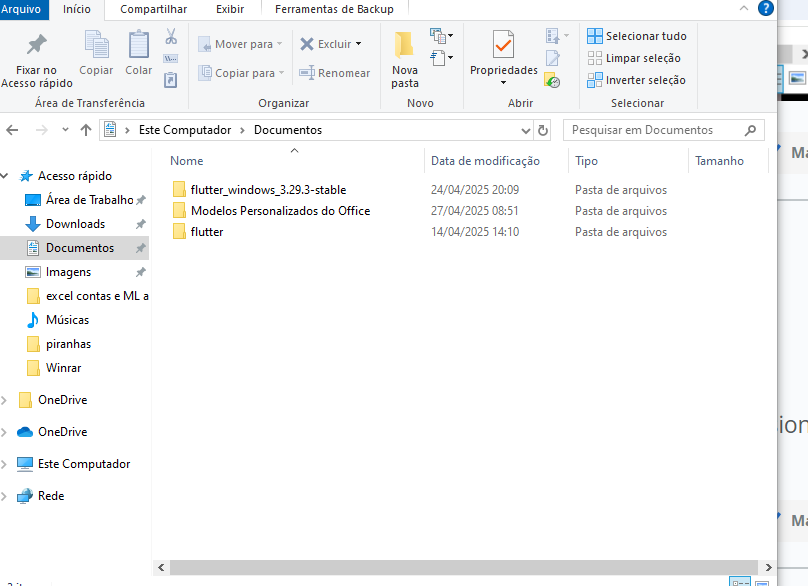The height and width of the screenshot is (586, 808).
Task: Go forward with the right arrow
Action: click(41, 130)
